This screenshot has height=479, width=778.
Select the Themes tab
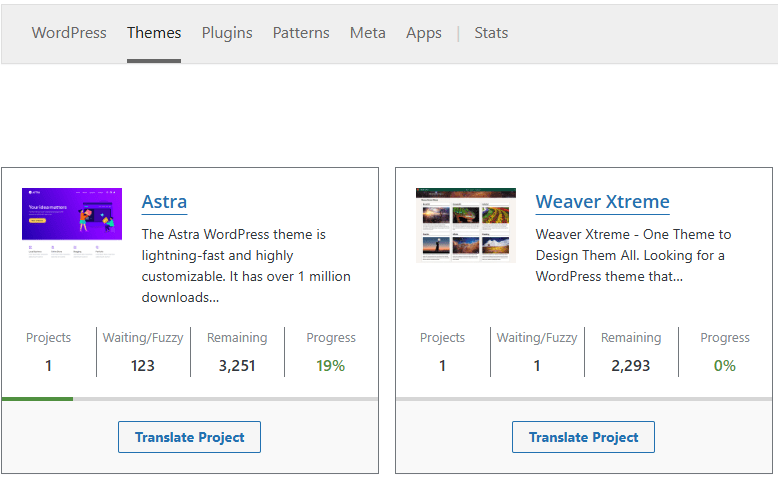tap(154, 33)
